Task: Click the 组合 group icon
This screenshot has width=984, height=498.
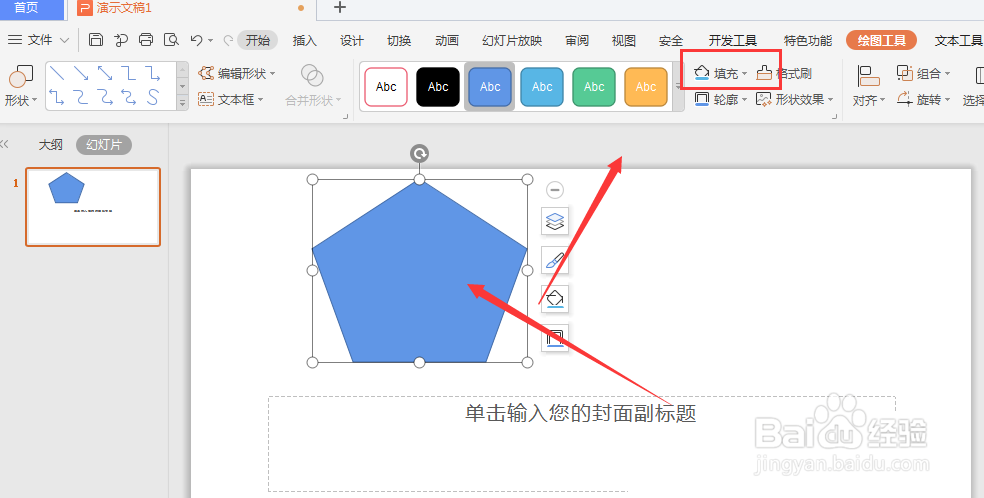Action: pyautogui.click(x=904, y=73)
